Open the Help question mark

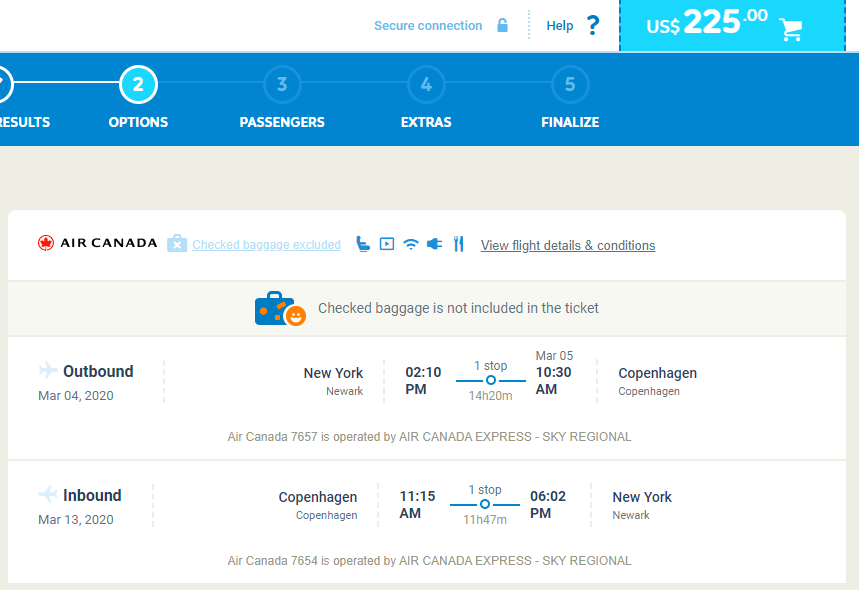coord(593,25)
